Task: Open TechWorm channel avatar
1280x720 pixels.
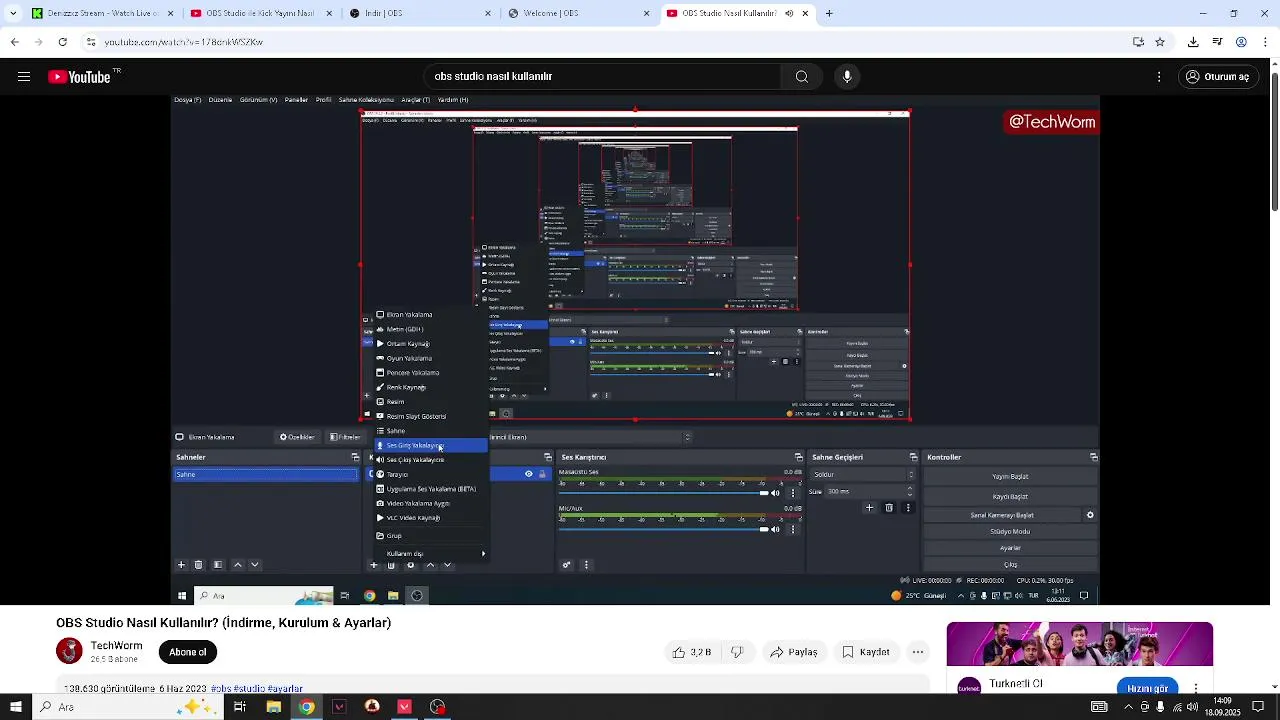Action: [x=69, y=652]
